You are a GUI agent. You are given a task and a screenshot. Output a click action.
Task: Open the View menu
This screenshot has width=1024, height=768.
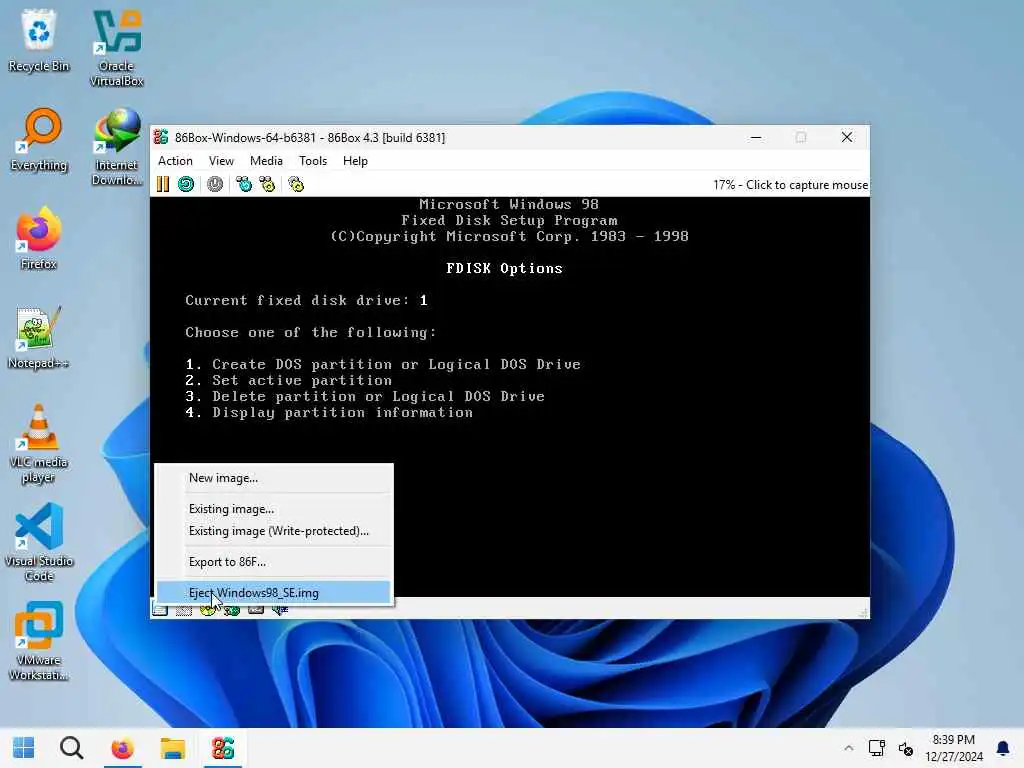pyautogui.click(x=221, y=161)
